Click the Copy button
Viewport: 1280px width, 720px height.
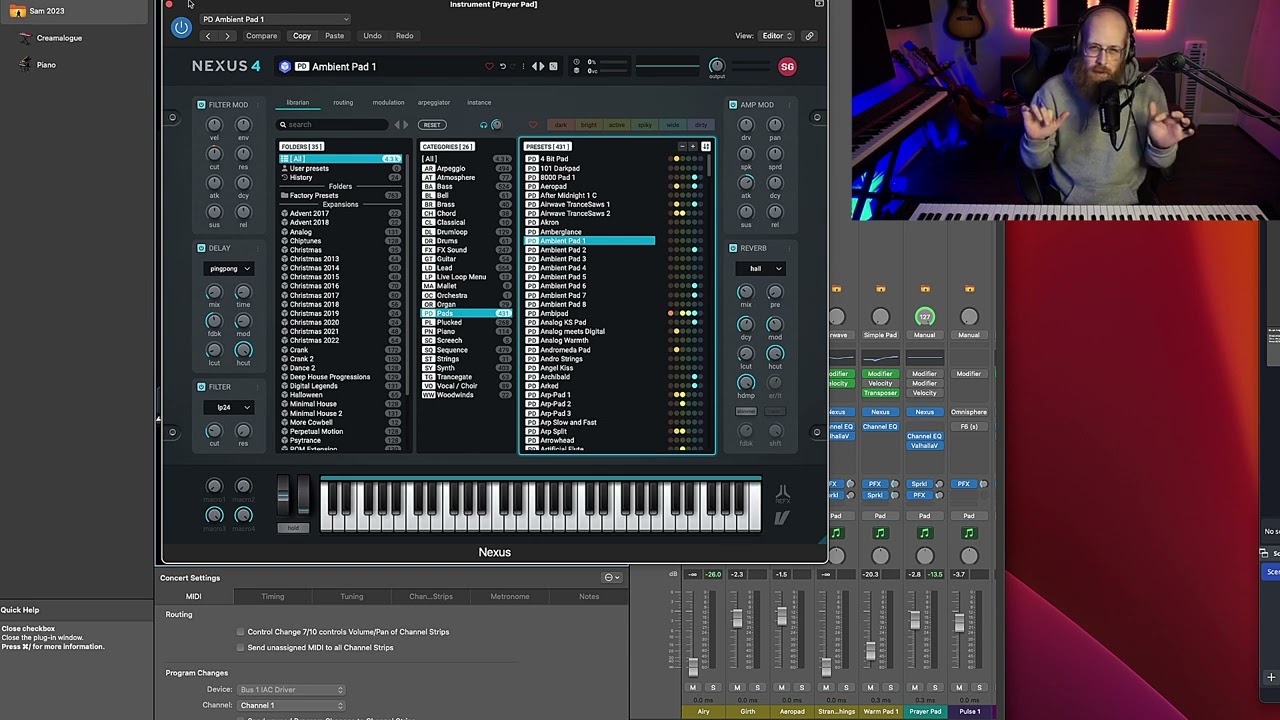point(302,36)
